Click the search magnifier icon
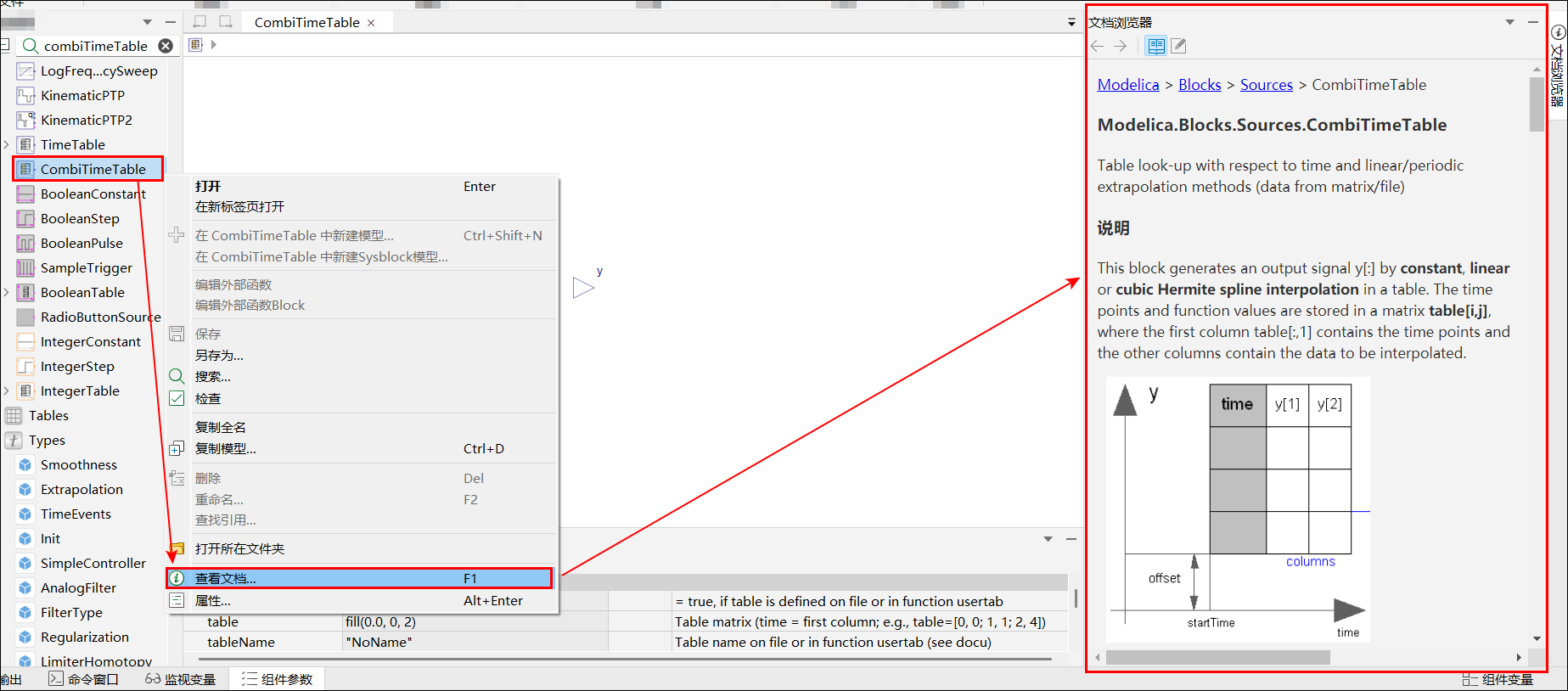 (x=30, y=46)
